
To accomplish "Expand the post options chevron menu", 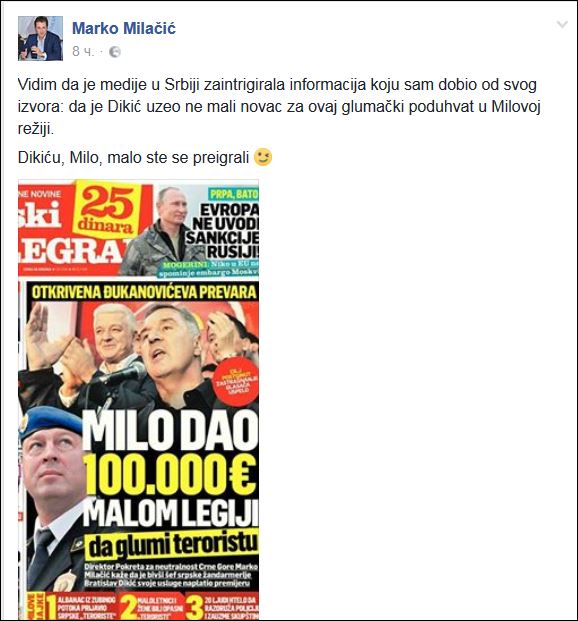I will pos(562,25).
